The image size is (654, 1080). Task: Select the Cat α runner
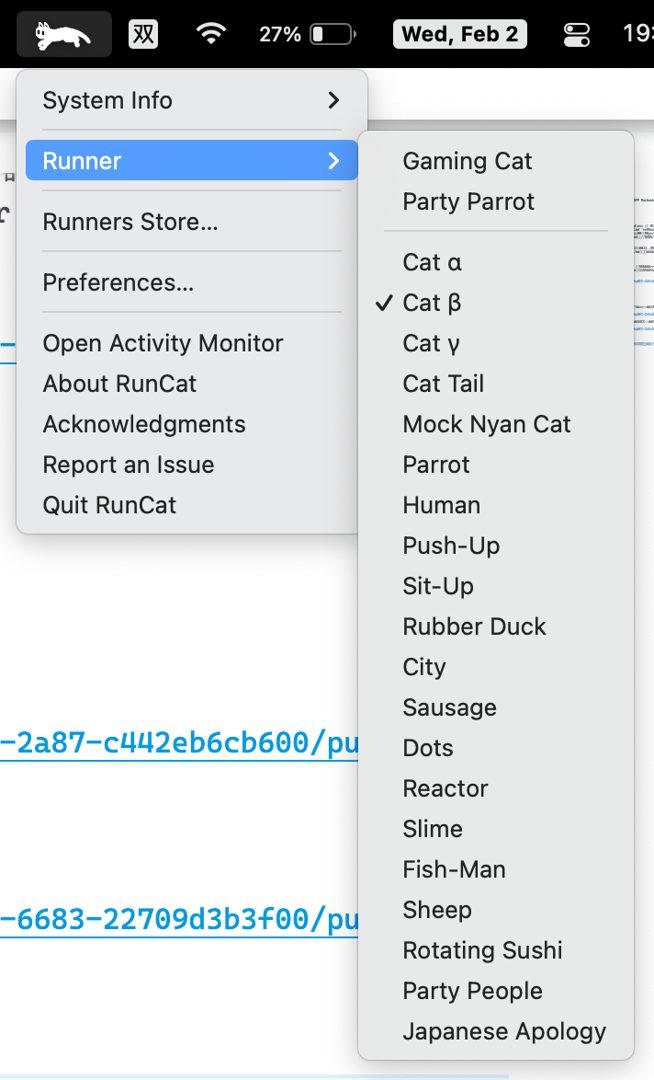point(431,262)
